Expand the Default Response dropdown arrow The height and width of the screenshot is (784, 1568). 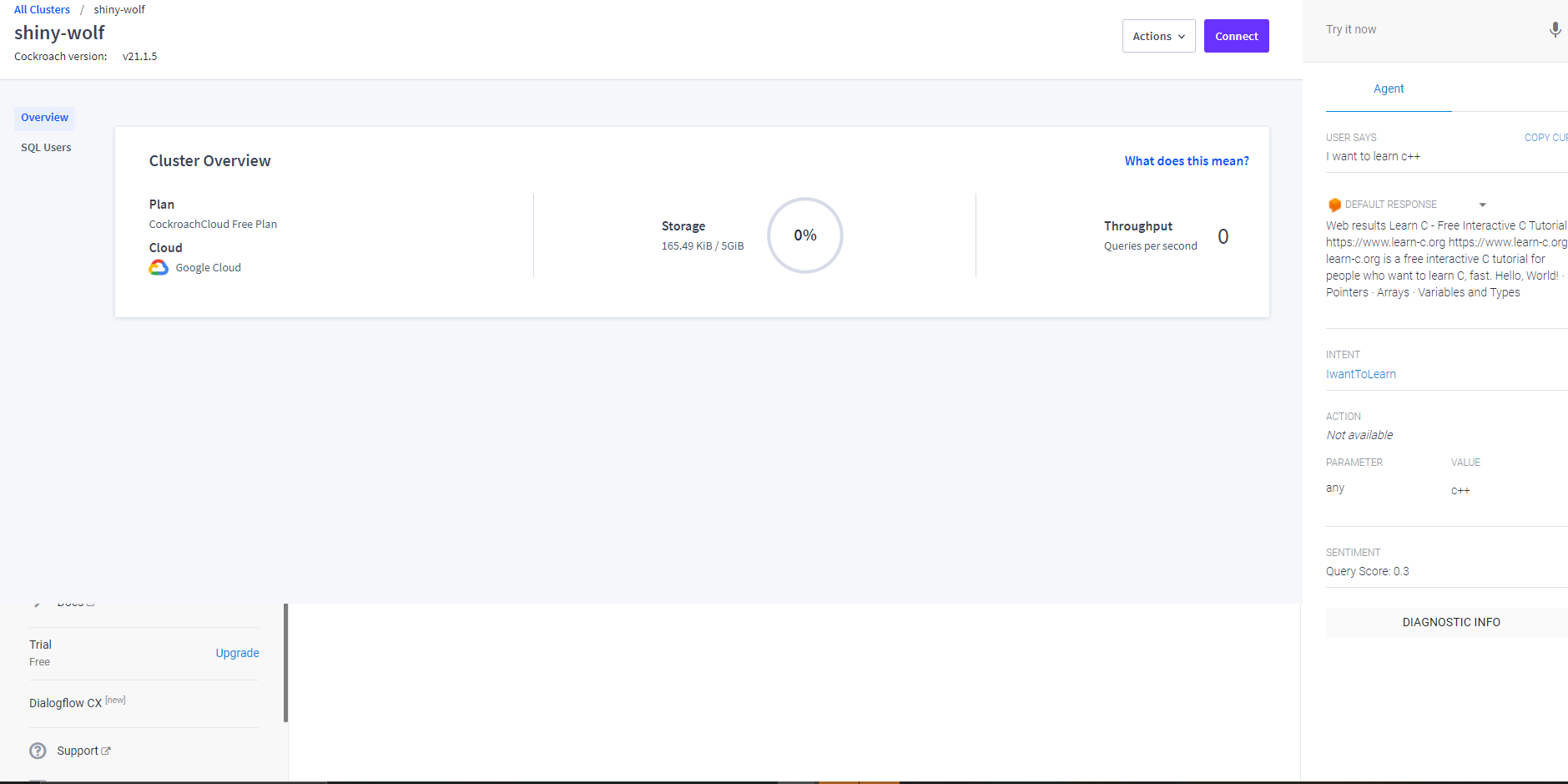[x=1483, y=205]
